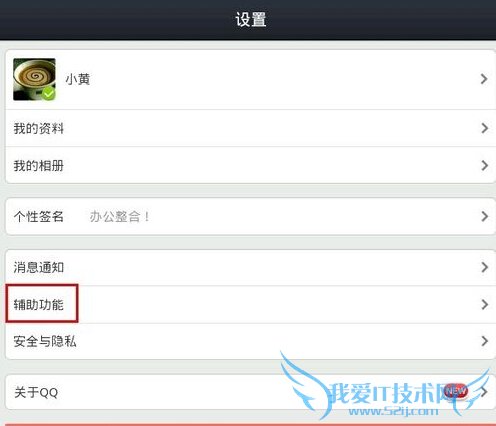Open 安全与隐私 settings
496x426 pixels.
pos(250,341)
